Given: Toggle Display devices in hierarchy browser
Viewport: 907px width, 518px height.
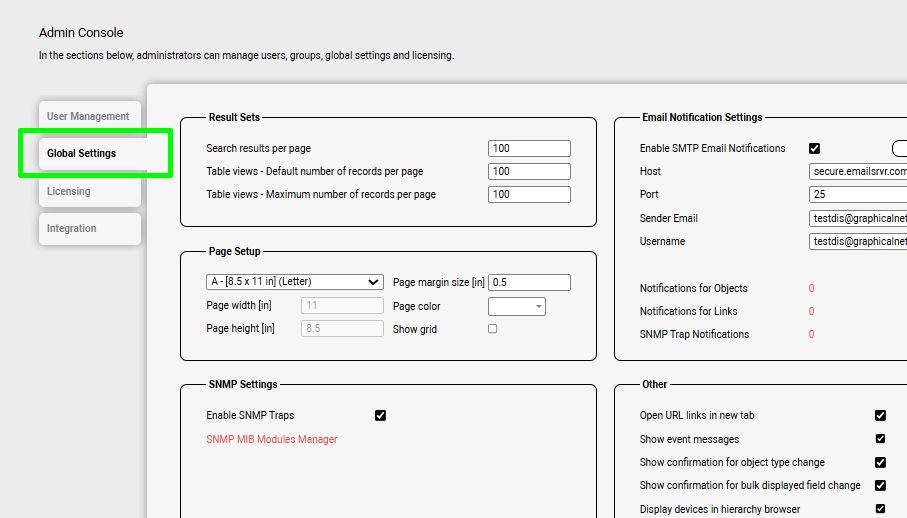Looking at the screenshot, I should pos(880,509).
